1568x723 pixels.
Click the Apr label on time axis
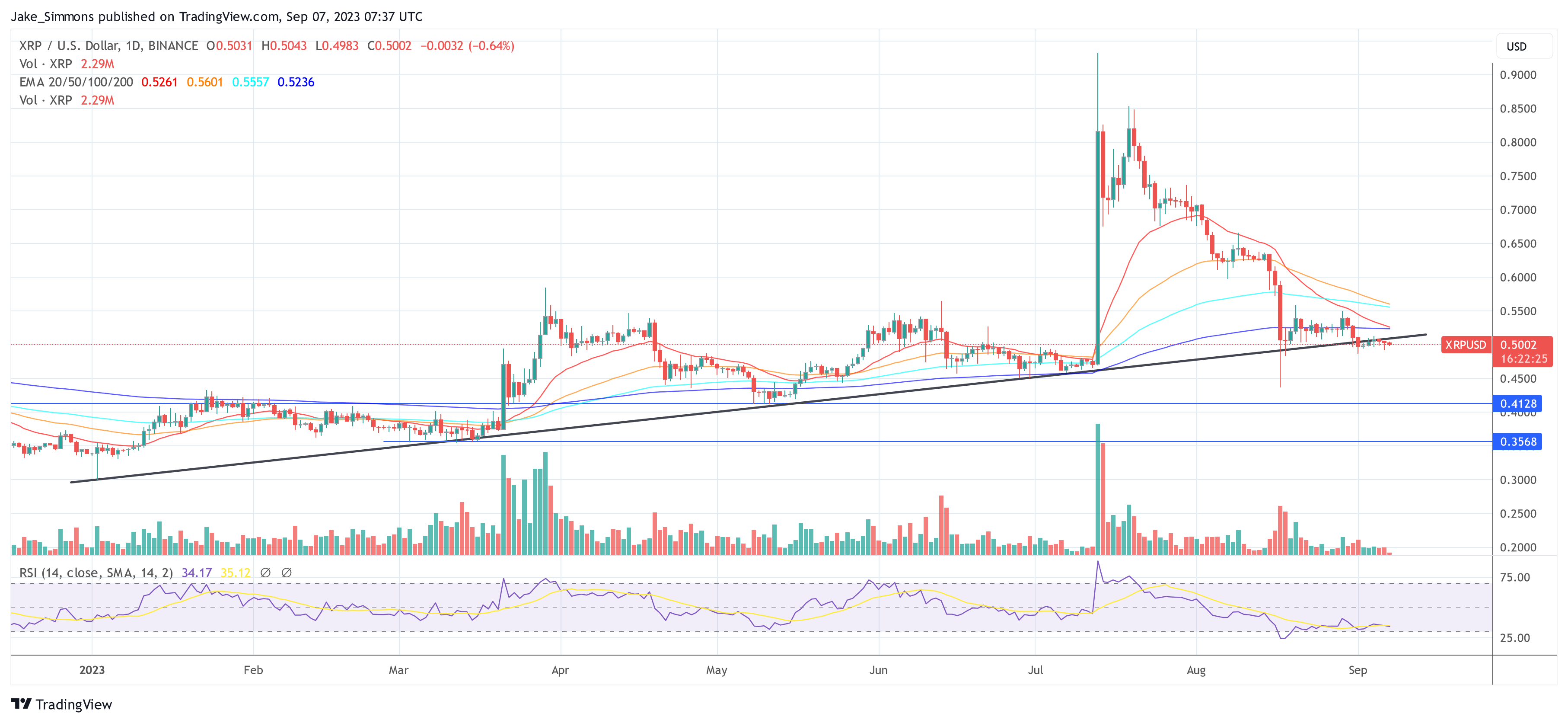[560, 670]
